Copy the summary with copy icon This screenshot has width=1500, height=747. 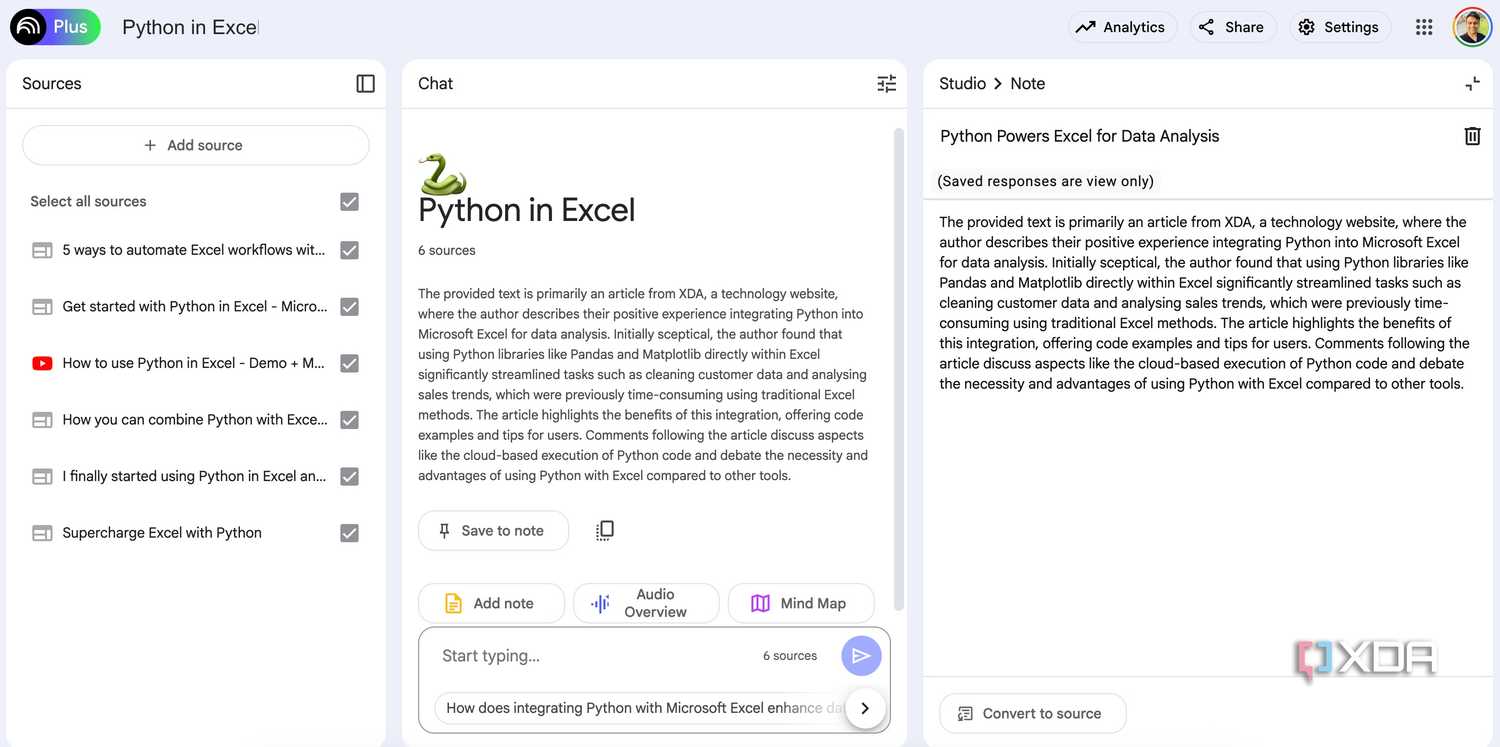(605, 531)
